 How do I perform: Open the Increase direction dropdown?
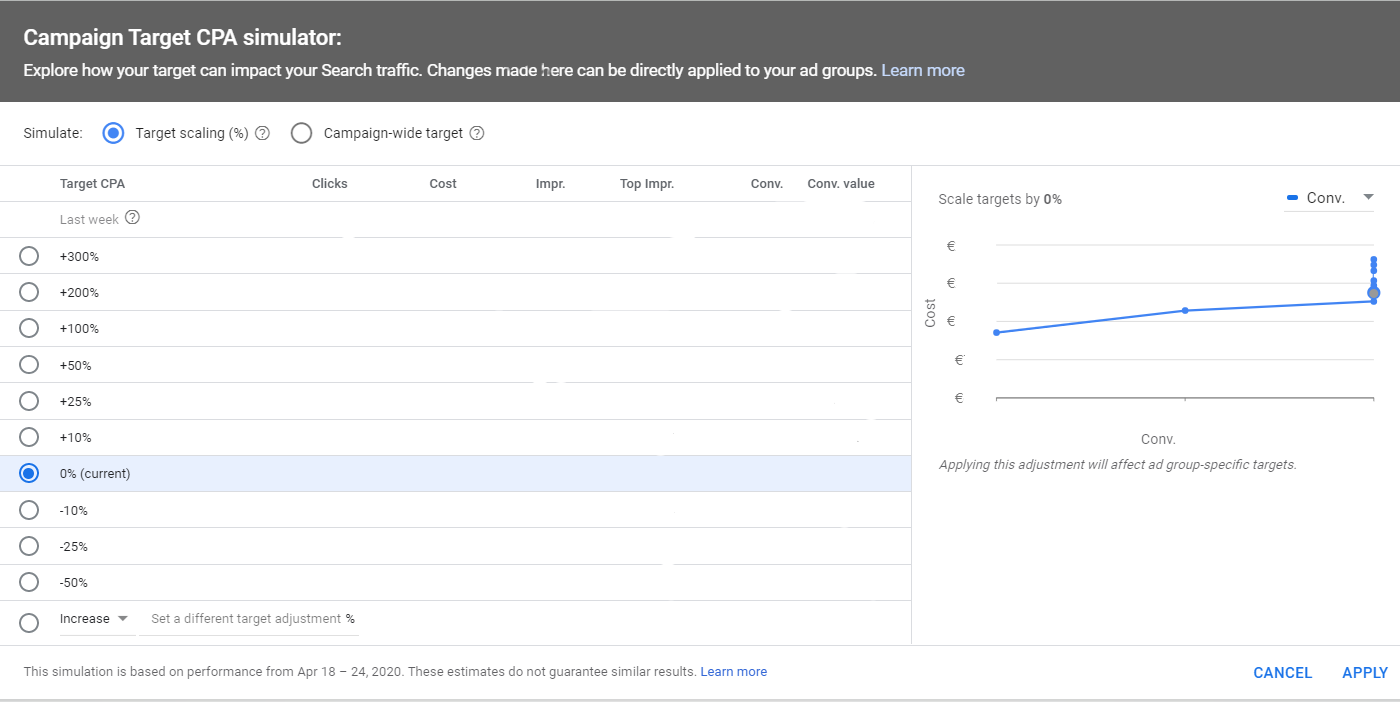[95, 619]
